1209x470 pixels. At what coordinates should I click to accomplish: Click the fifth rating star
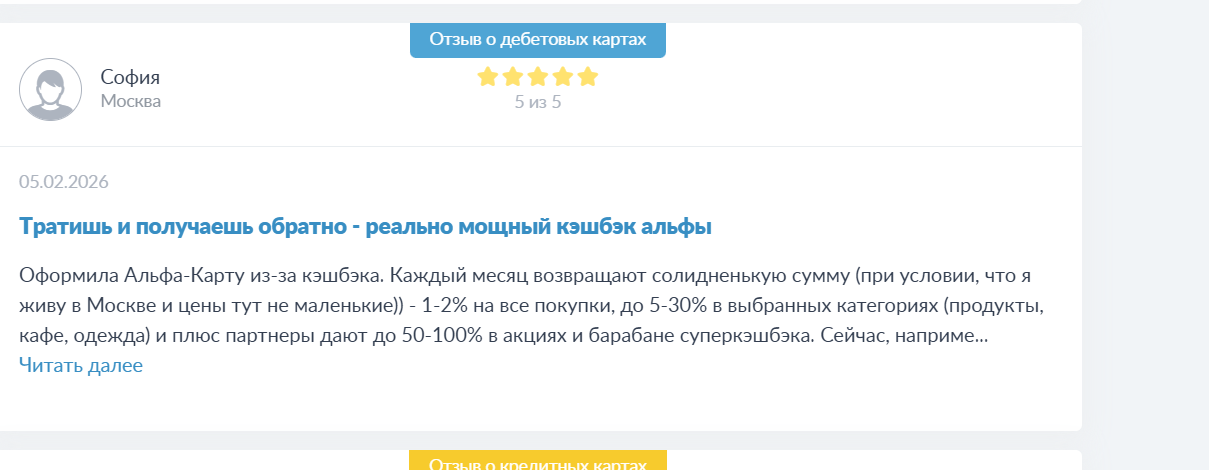click(x=588, y=77)
